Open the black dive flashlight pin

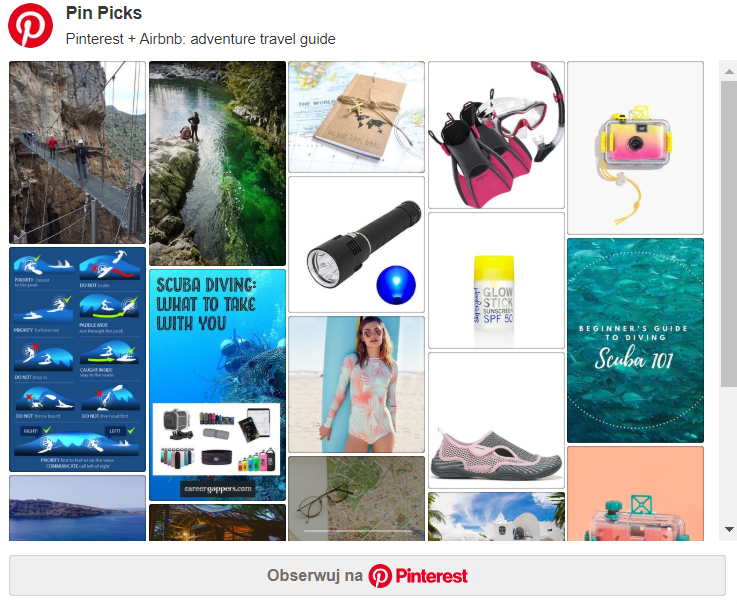click(356, 244)
